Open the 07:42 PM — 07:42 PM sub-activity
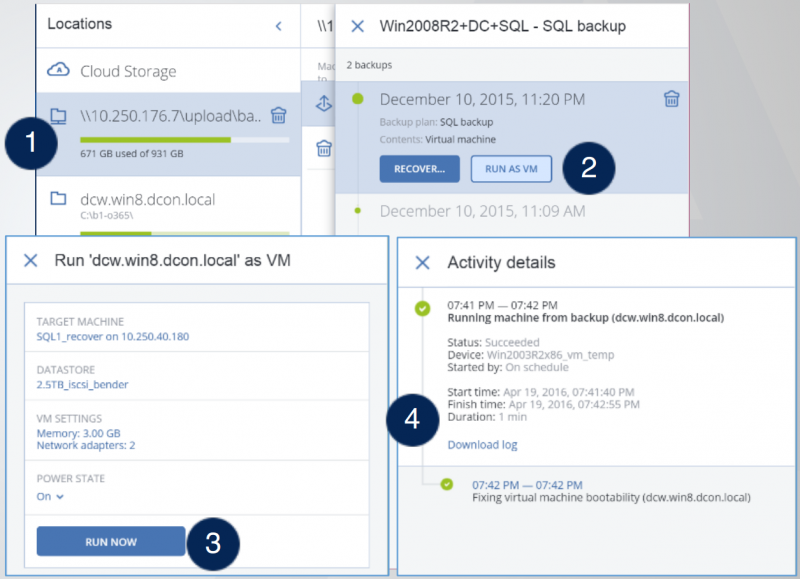 (x=527, y=485)
